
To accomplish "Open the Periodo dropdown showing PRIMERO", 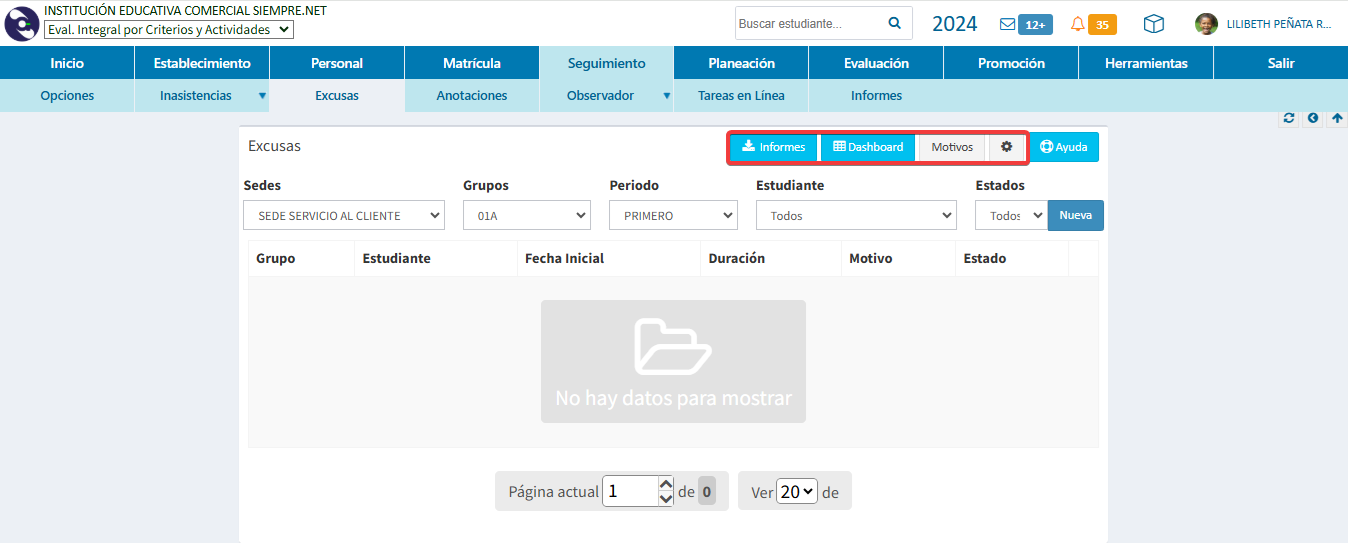I will pos(673,215).
